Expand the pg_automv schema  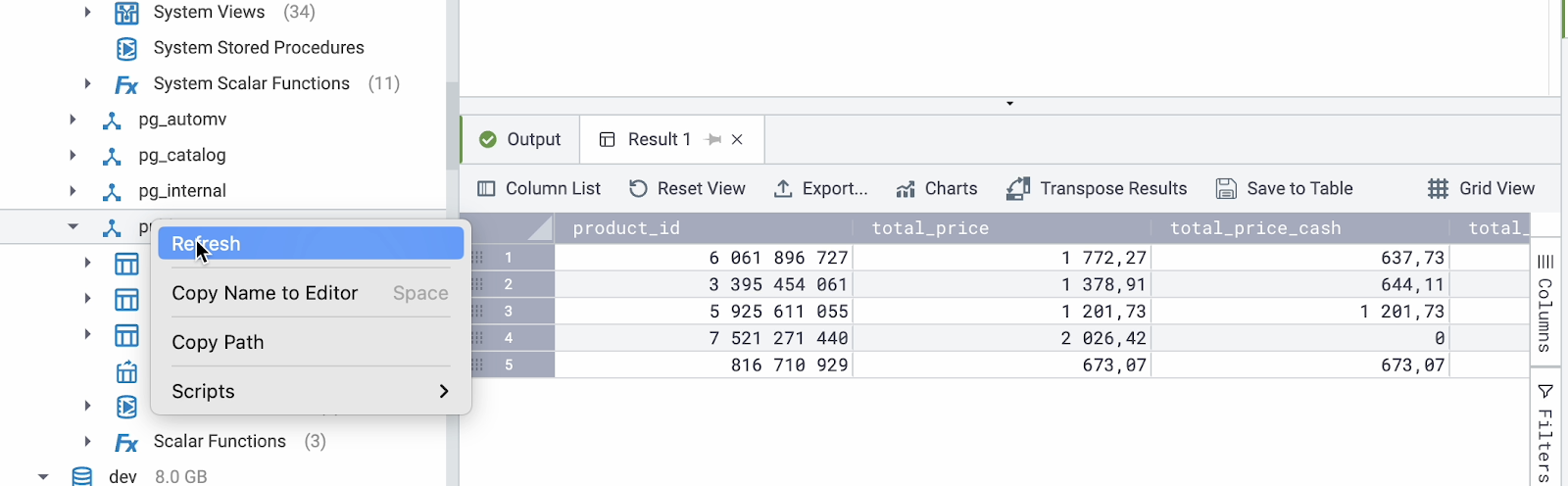[x=73, y=120]
